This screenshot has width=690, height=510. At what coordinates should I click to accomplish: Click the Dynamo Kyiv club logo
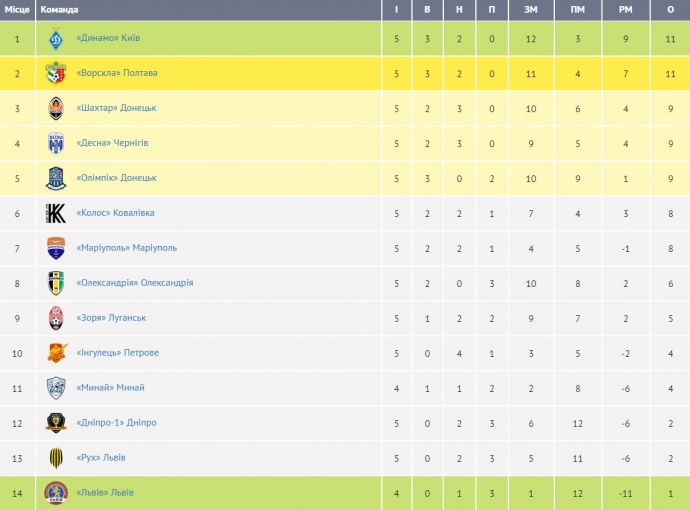56,38
